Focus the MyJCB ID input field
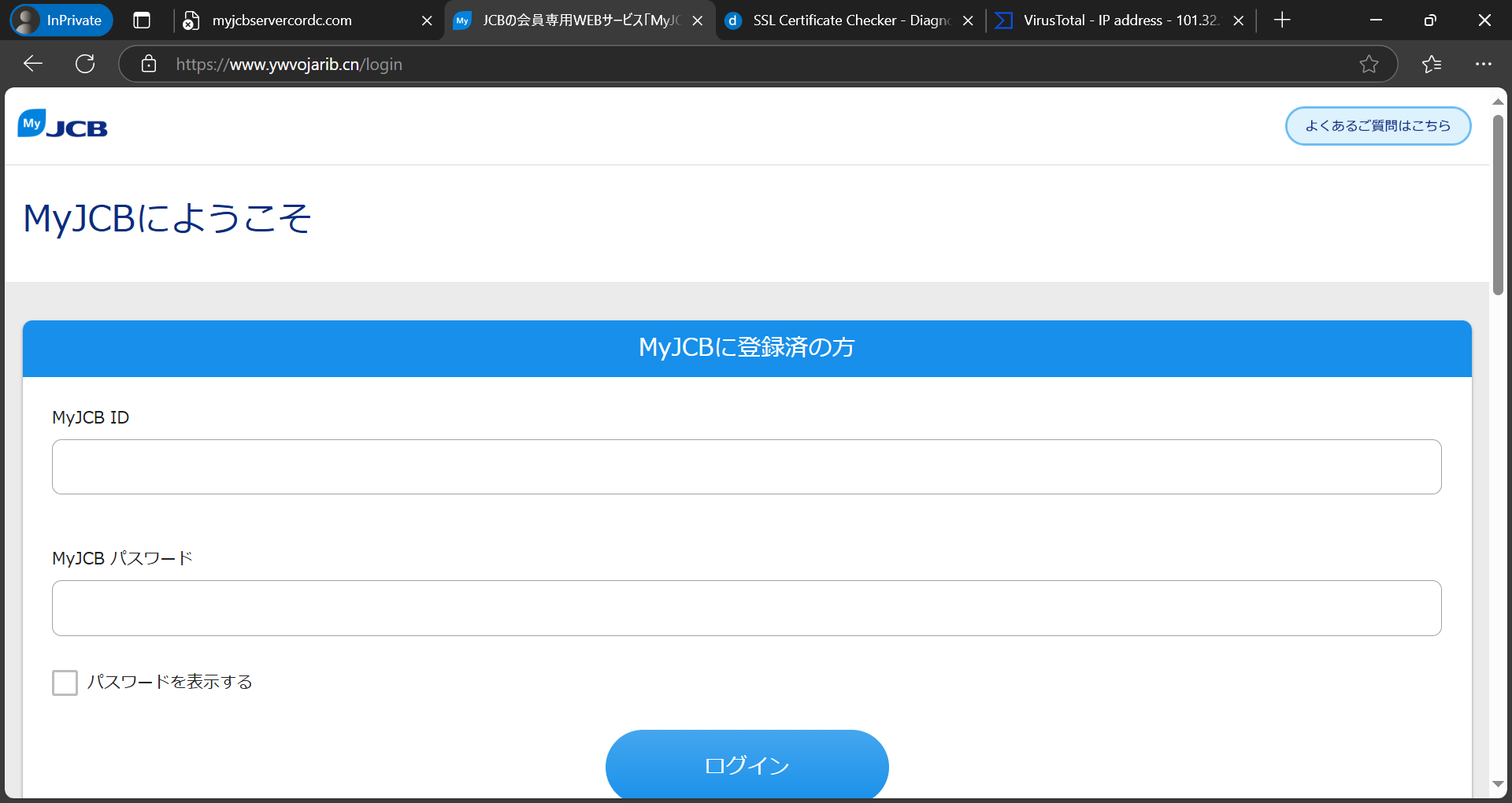This screenshot has height=803, width=1512. point(747,467)
